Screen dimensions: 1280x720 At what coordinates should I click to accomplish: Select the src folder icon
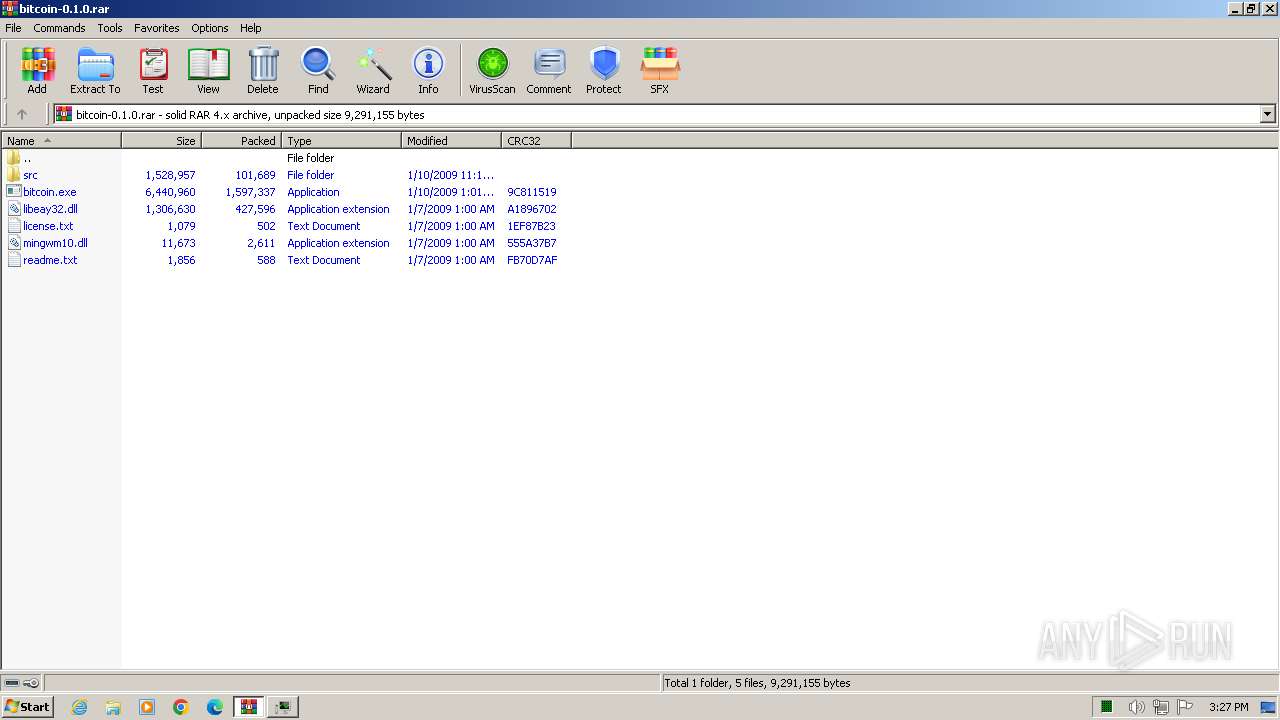(13, 175)
